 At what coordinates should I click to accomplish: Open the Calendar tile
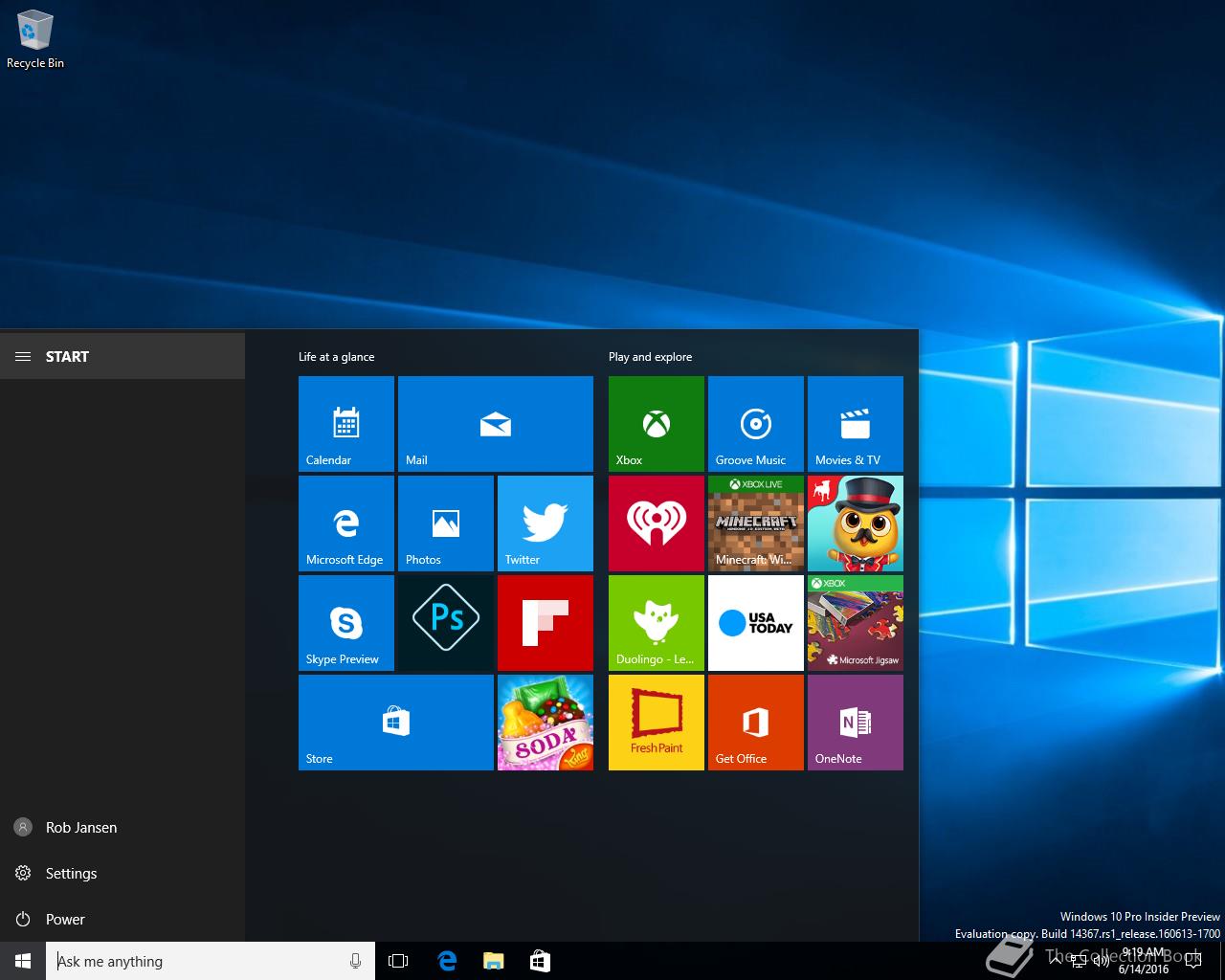346,424
